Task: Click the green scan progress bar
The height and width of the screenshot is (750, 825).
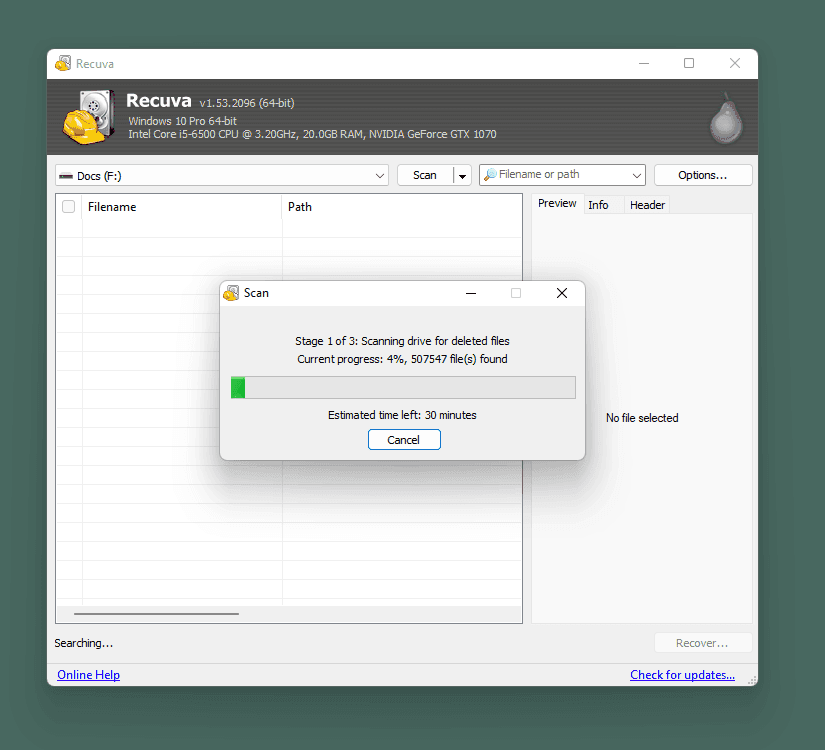Action: 403,387
